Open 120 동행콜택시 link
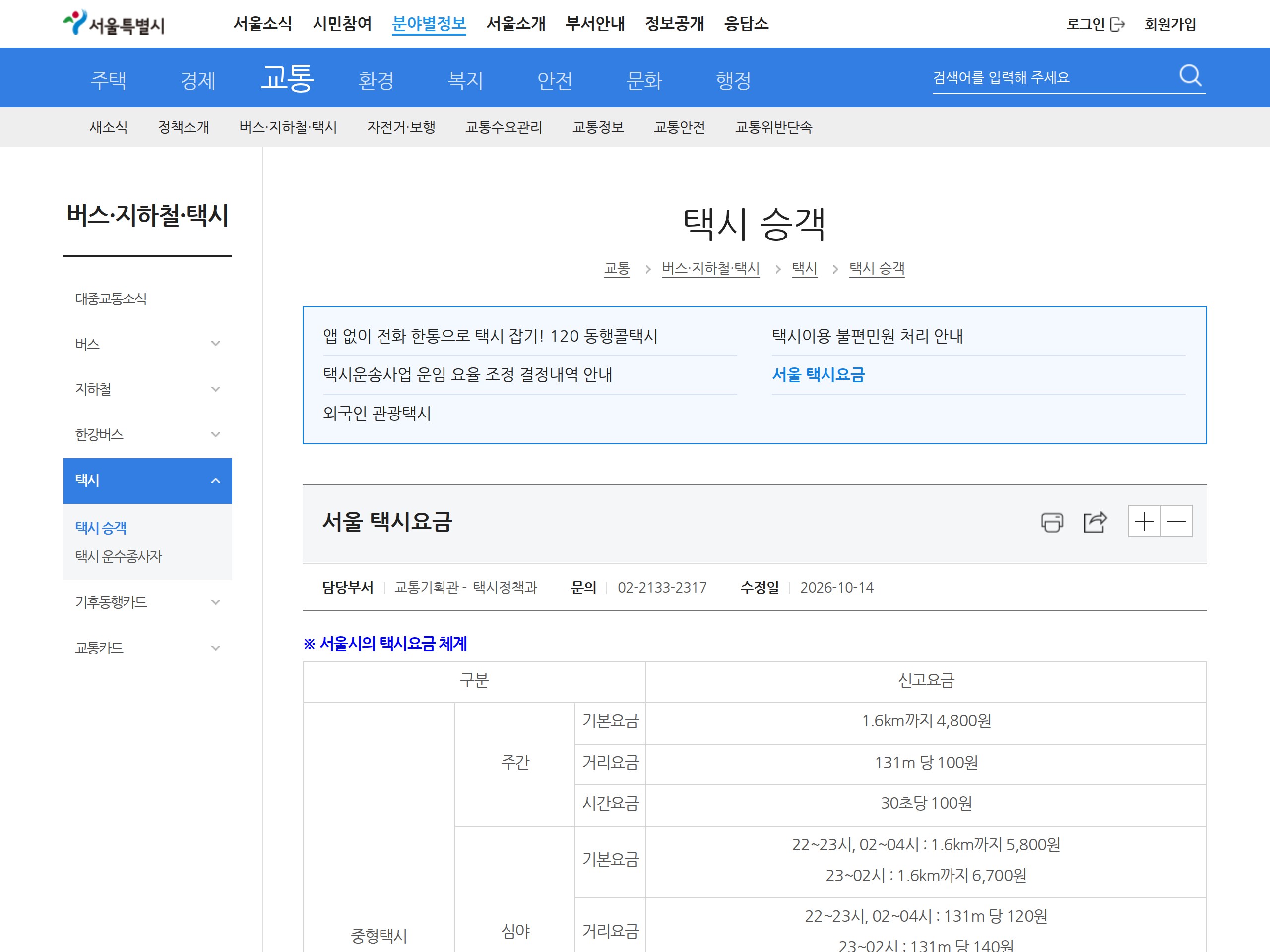The width and height of the screenshot is (1270, 952). [x=490, y=336]
